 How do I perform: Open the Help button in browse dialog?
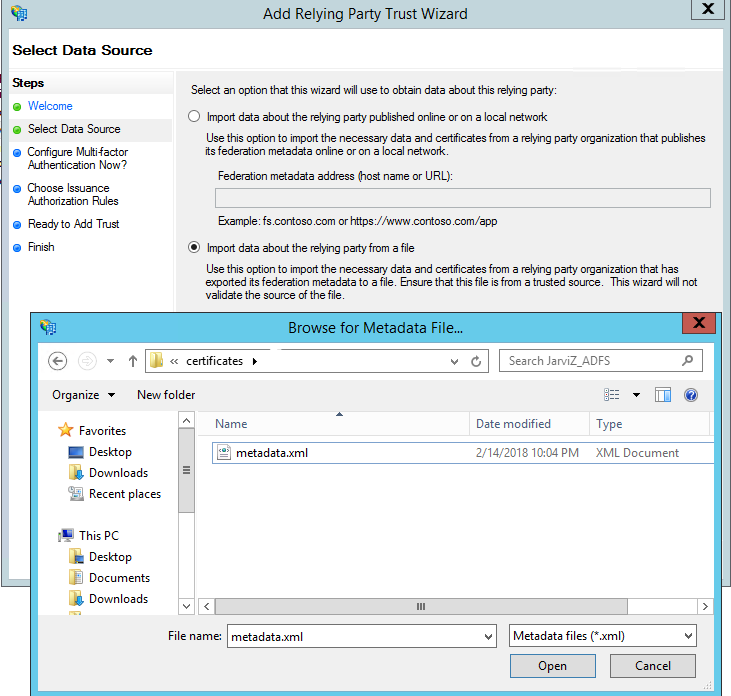pyautogui.click(x=691, y=395)
